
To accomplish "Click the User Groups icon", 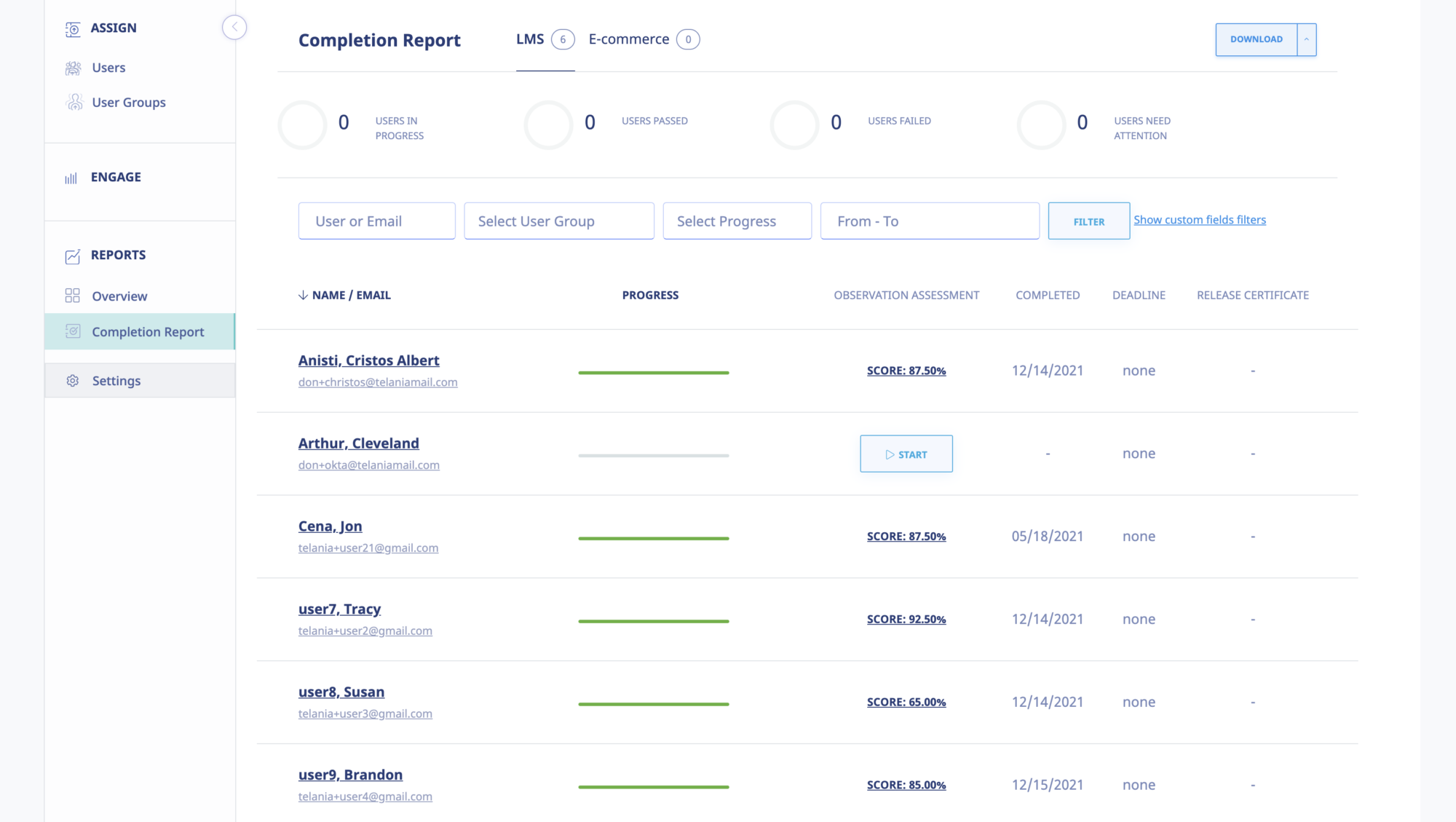I will coord(74,102).
